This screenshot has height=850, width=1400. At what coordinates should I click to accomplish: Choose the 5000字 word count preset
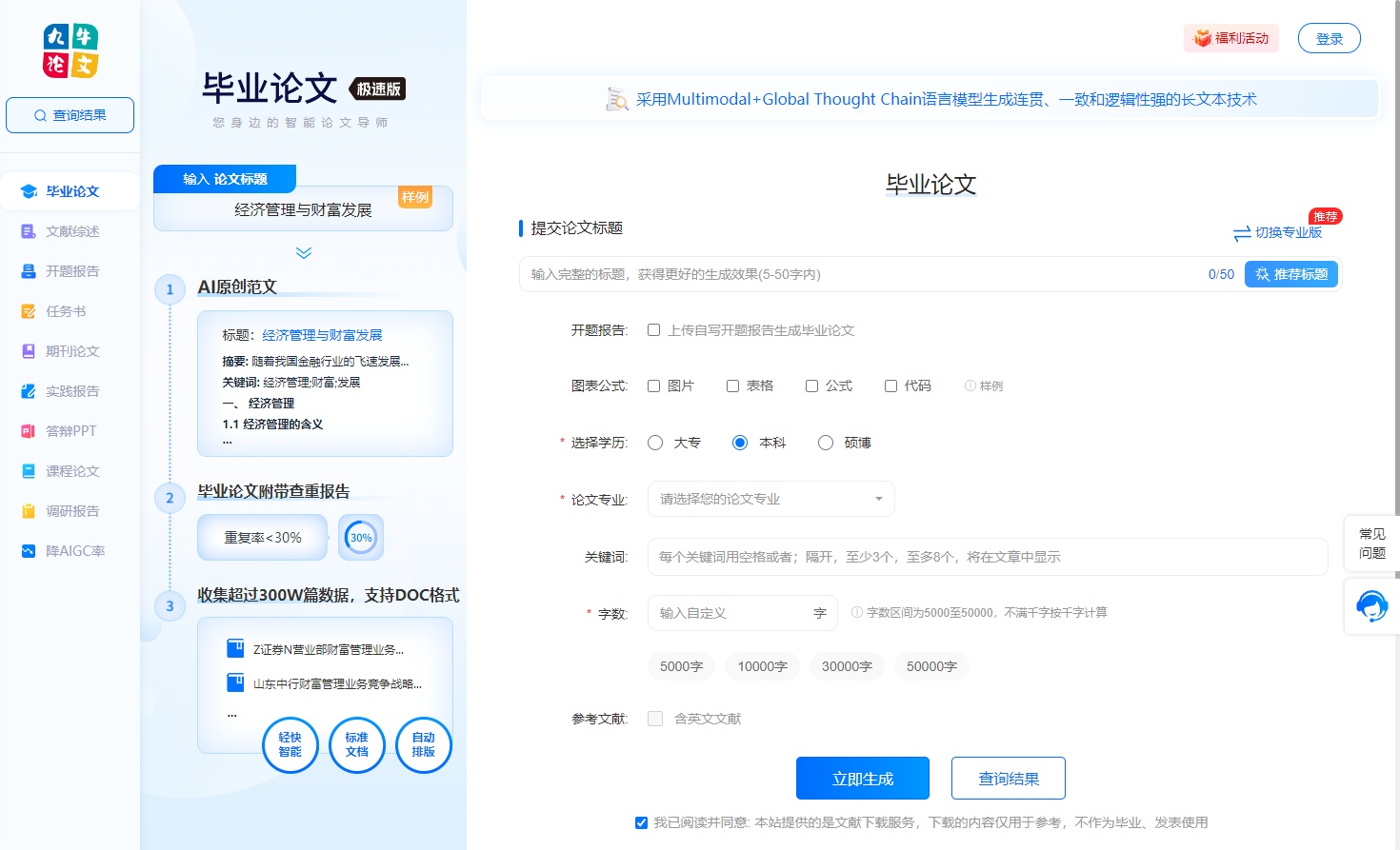tap(682, 666)
